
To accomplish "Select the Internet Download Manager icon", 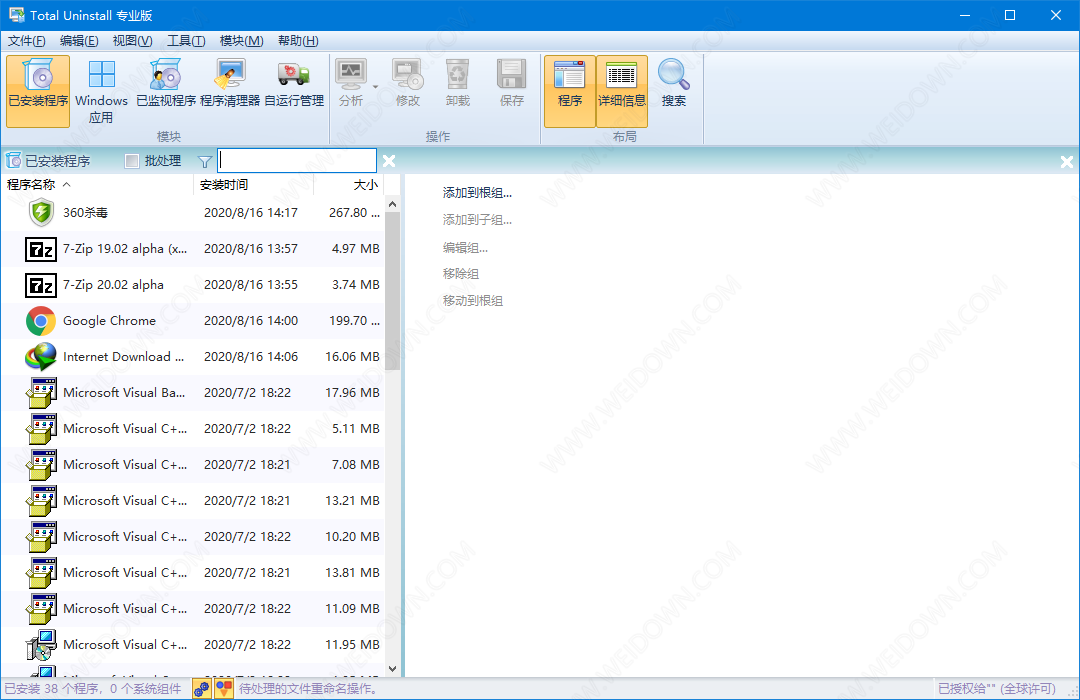I will pos(41,357).
